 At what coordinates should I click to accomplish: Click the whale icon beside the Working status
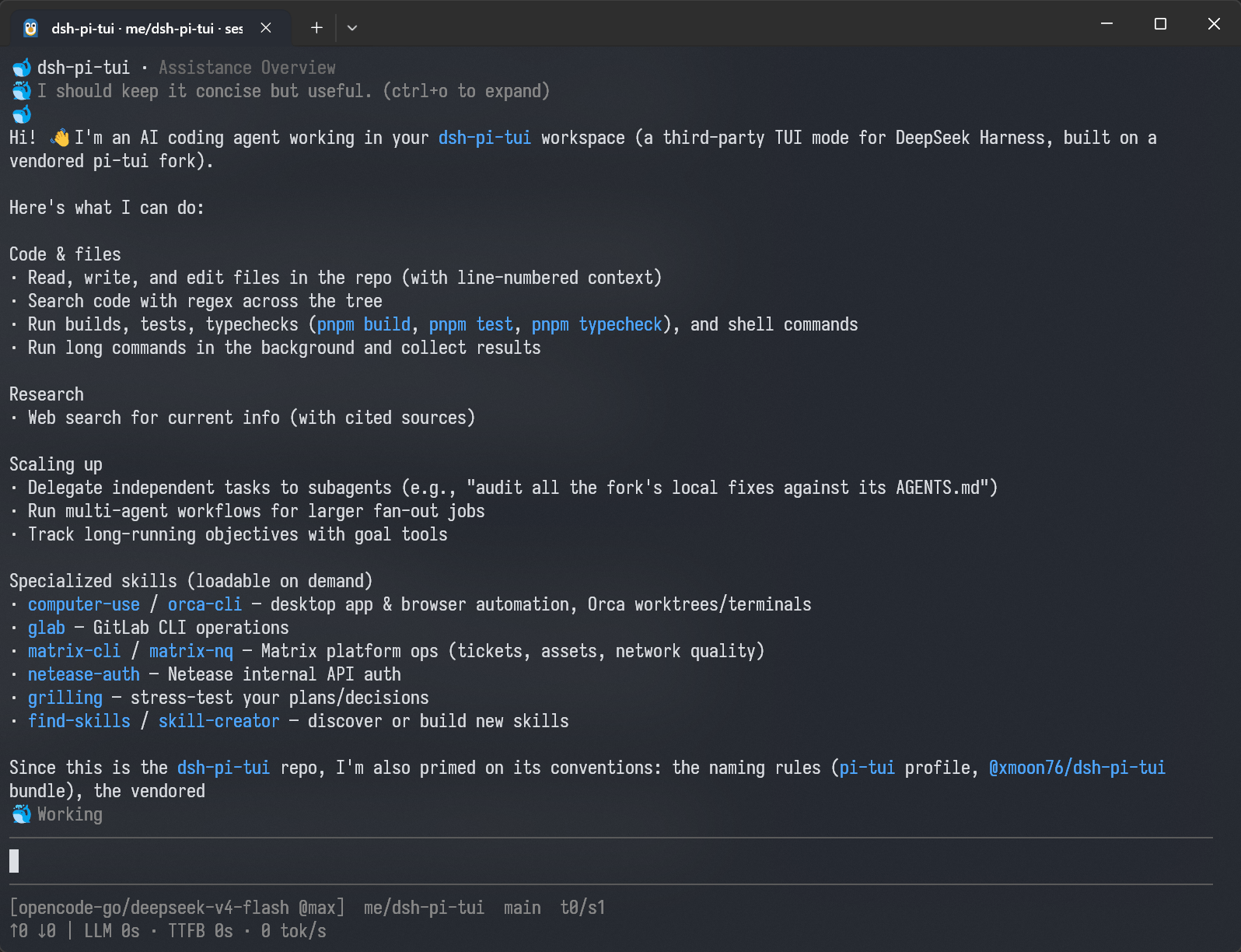(x=21, y=814)
